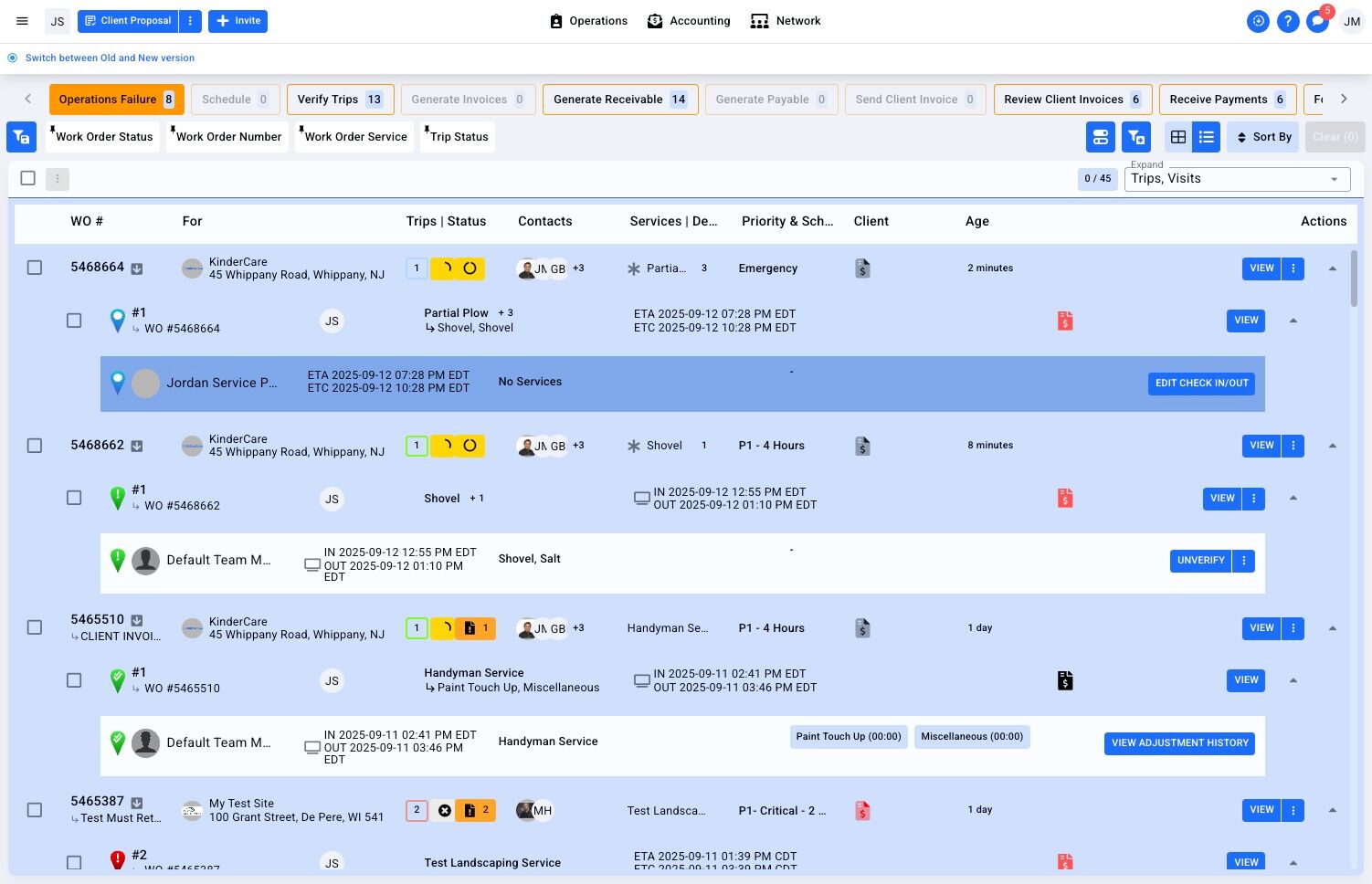Collapse work order 5465510 row arrow

click(1333, 628)
